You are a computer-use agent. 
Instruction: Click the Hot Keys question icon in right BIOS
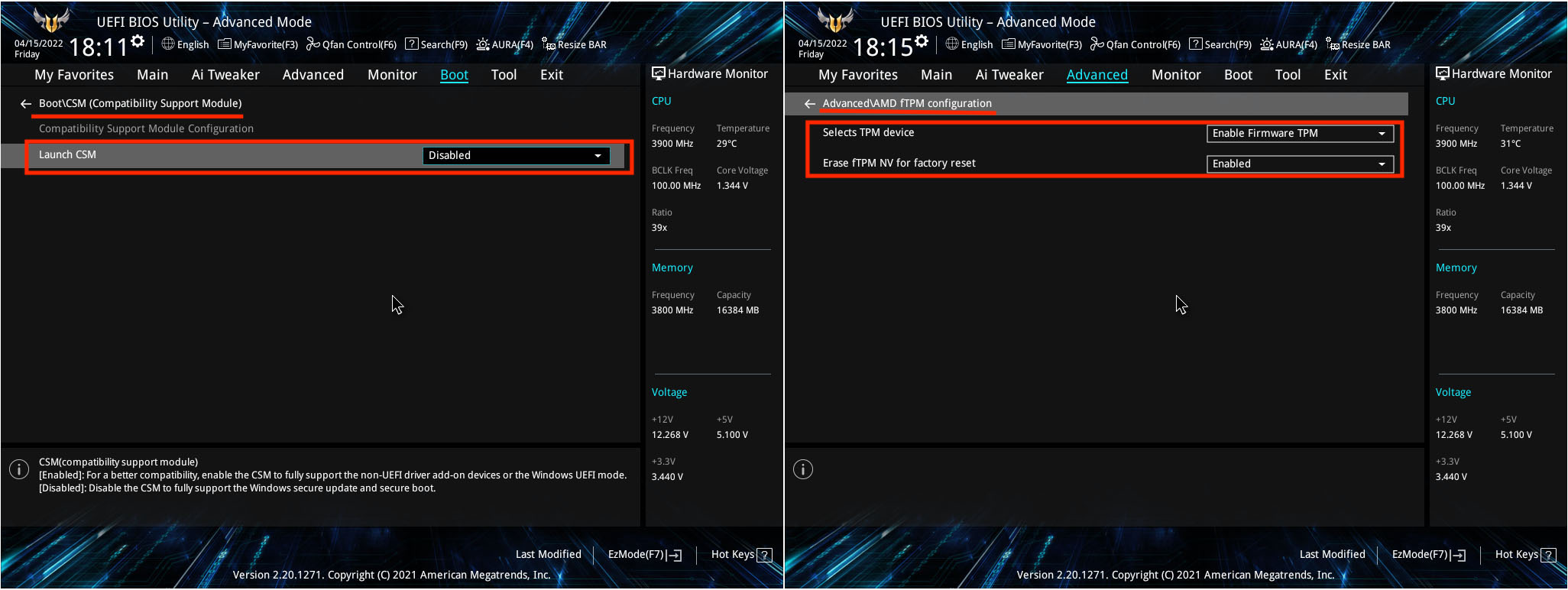click(1548, 555)
